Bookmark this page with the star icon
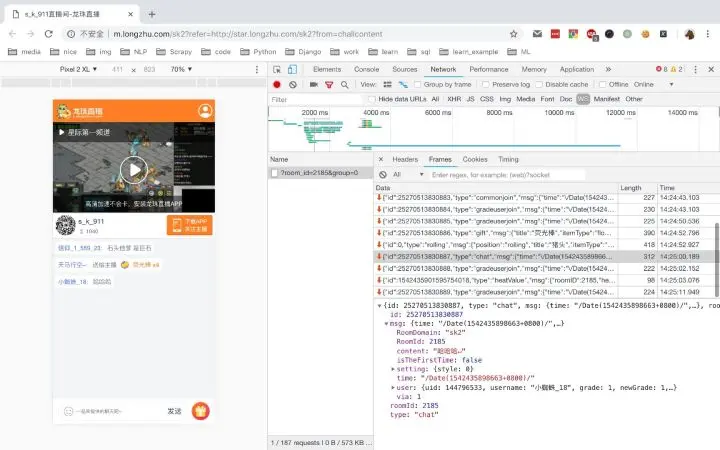Screen dimensions: 720x450 coord(513,34)
